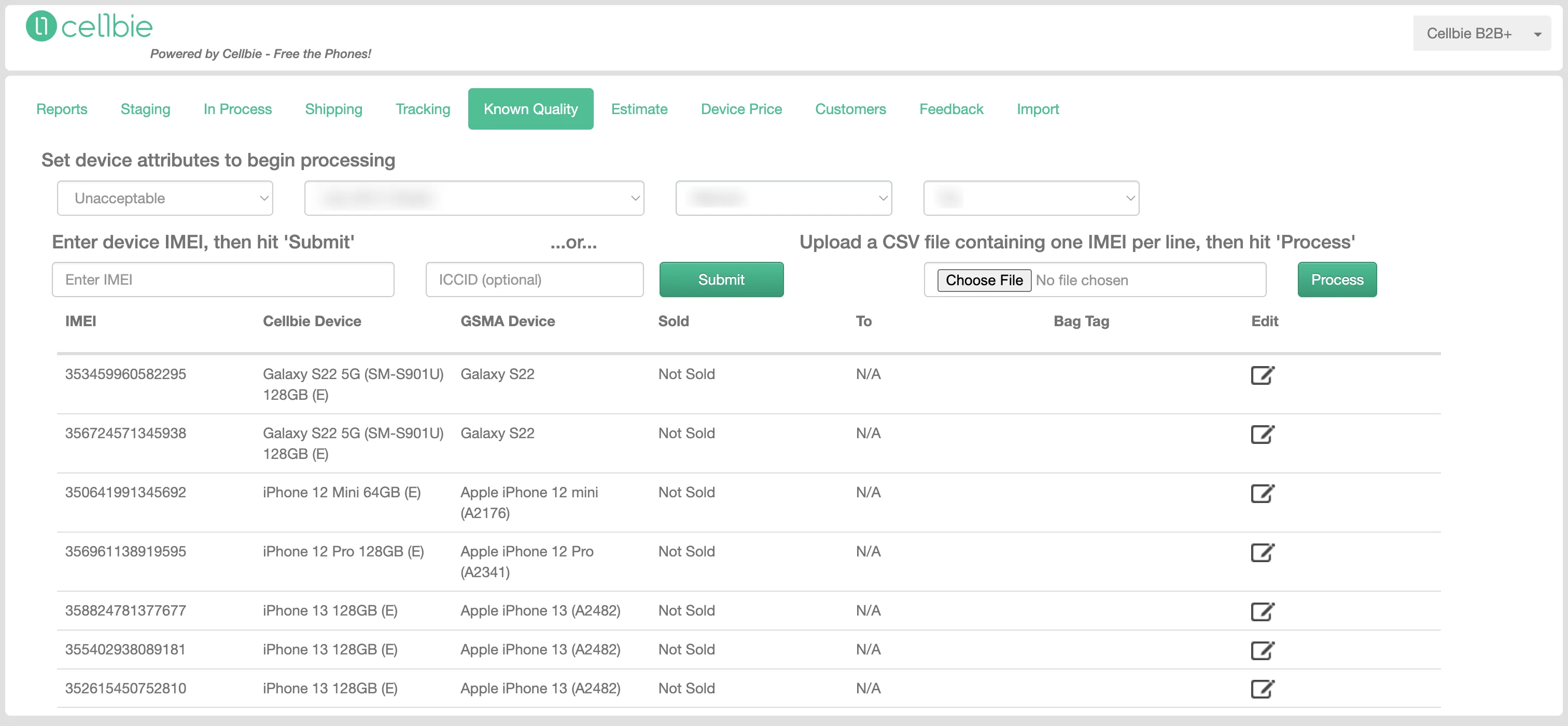Image resolution: width=1568 pixels, height=726 pixels.
Task: Select the Known Quality tab
Action: click(531, 109)
